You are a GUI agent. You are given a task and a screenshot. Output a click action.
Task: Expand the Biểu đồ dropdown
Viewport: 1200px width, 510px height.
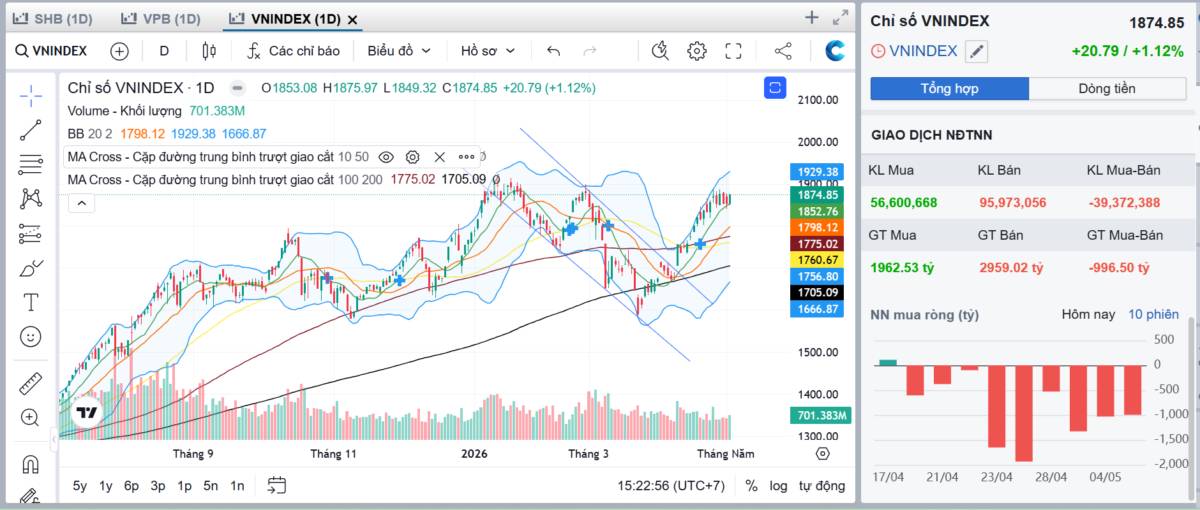coord(399,51)
